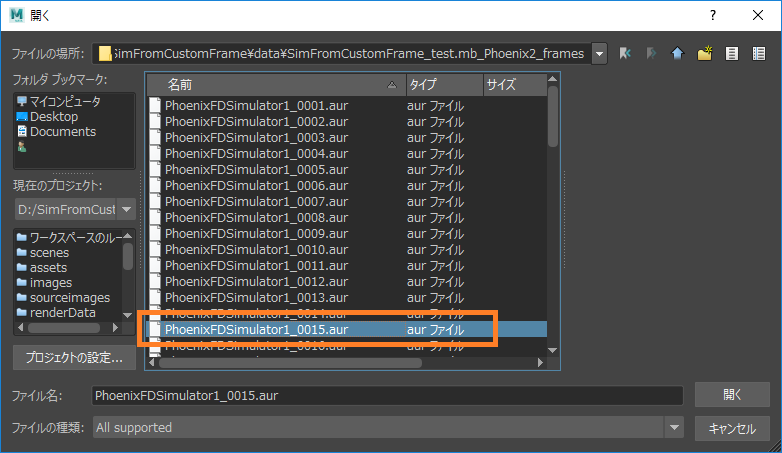
Task: Expand the file location path dropdown
Action: pos(599,53)
